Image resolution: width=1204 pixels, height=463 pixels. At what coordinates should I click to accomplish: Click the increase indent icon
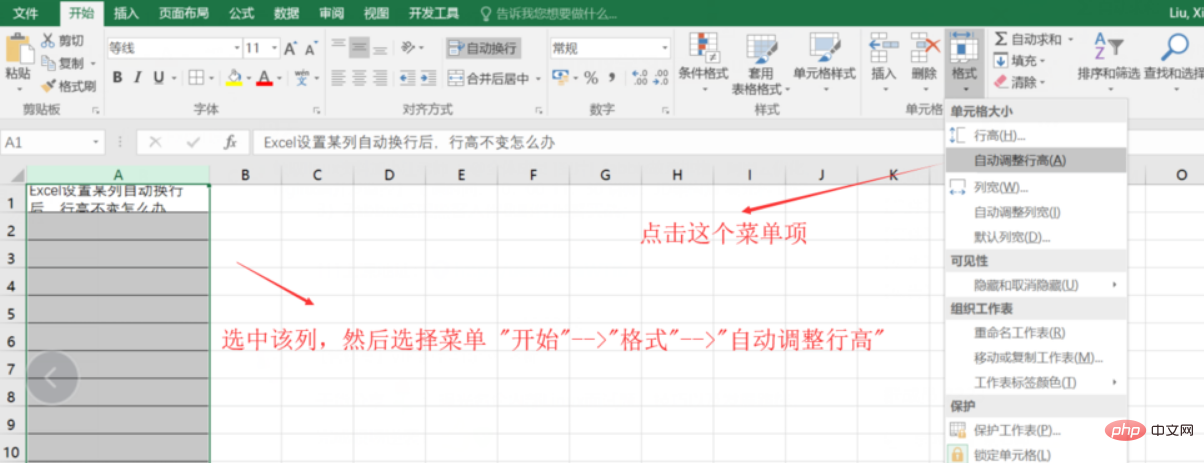click(429, 77)
